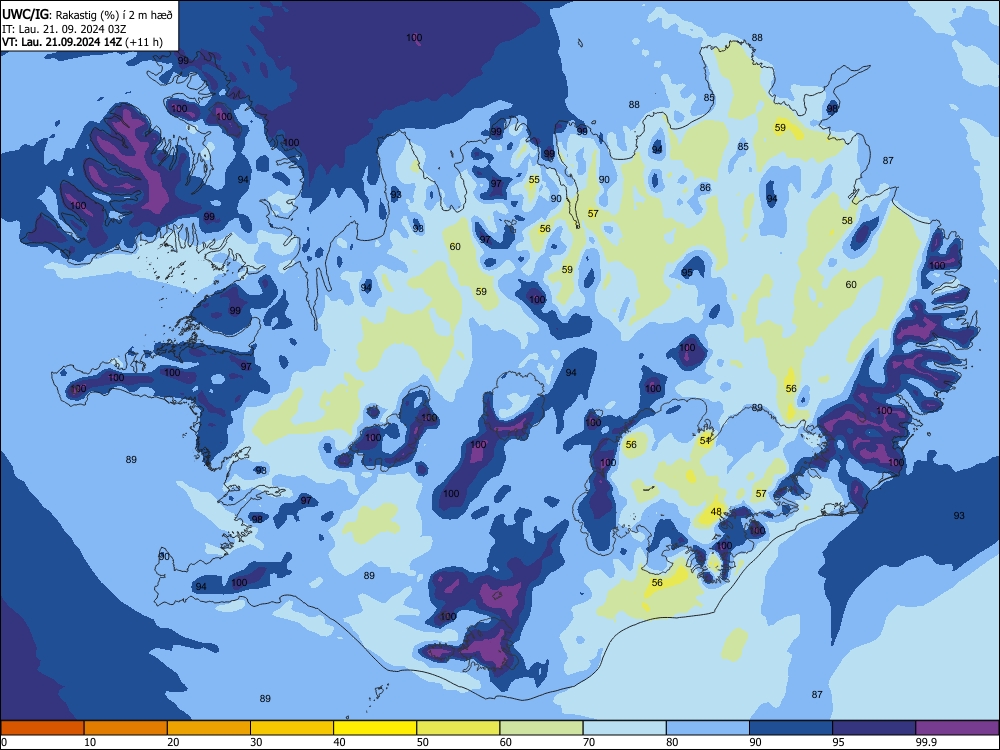Click the title text 'Rakastig (%) í 2 m hæð'
This screenshot has height=750, width=1000.
click(115, 15)
